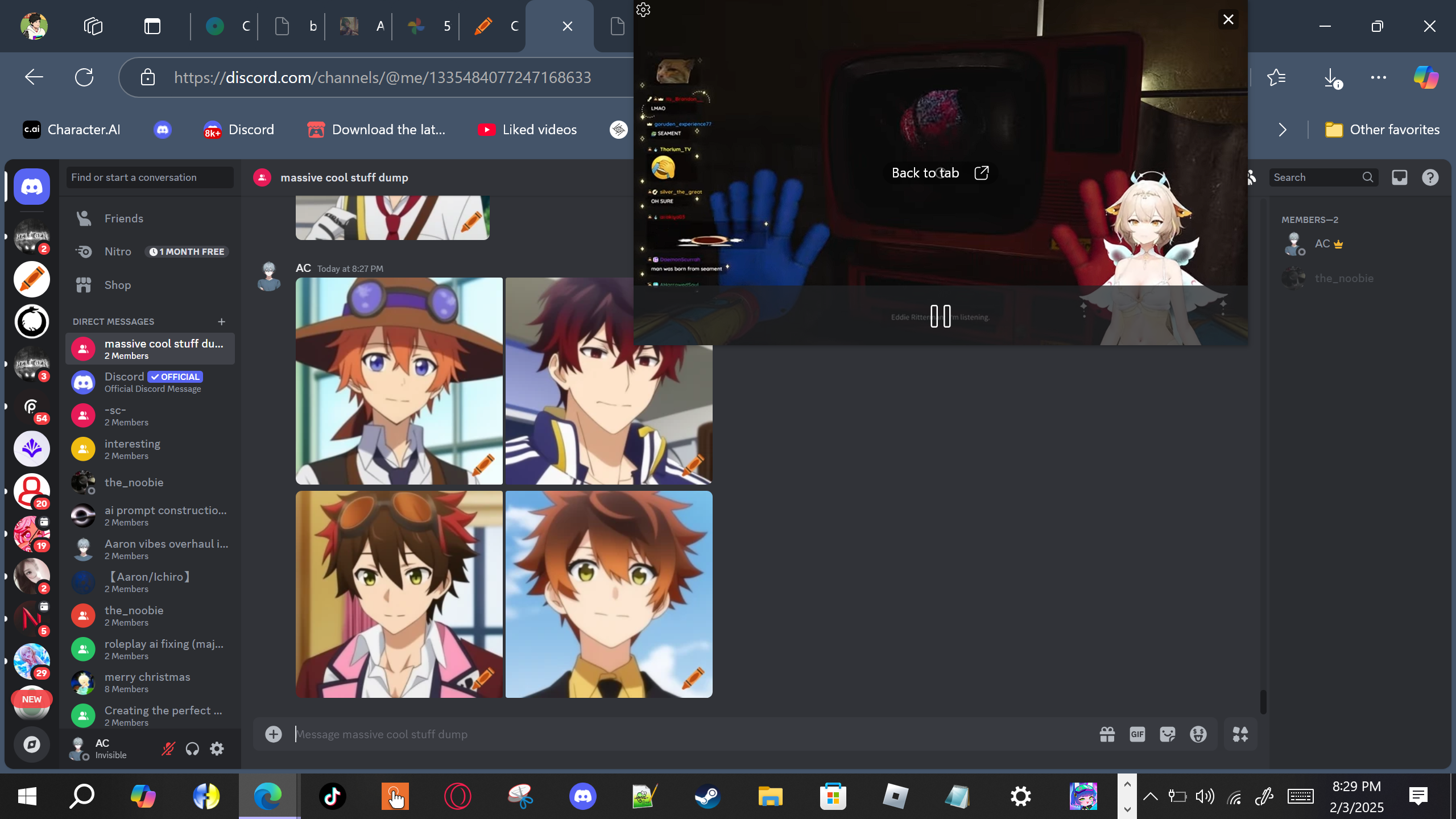Open Discord user settings gear
Screen dimensions: 1456x819
pos(217,749)
